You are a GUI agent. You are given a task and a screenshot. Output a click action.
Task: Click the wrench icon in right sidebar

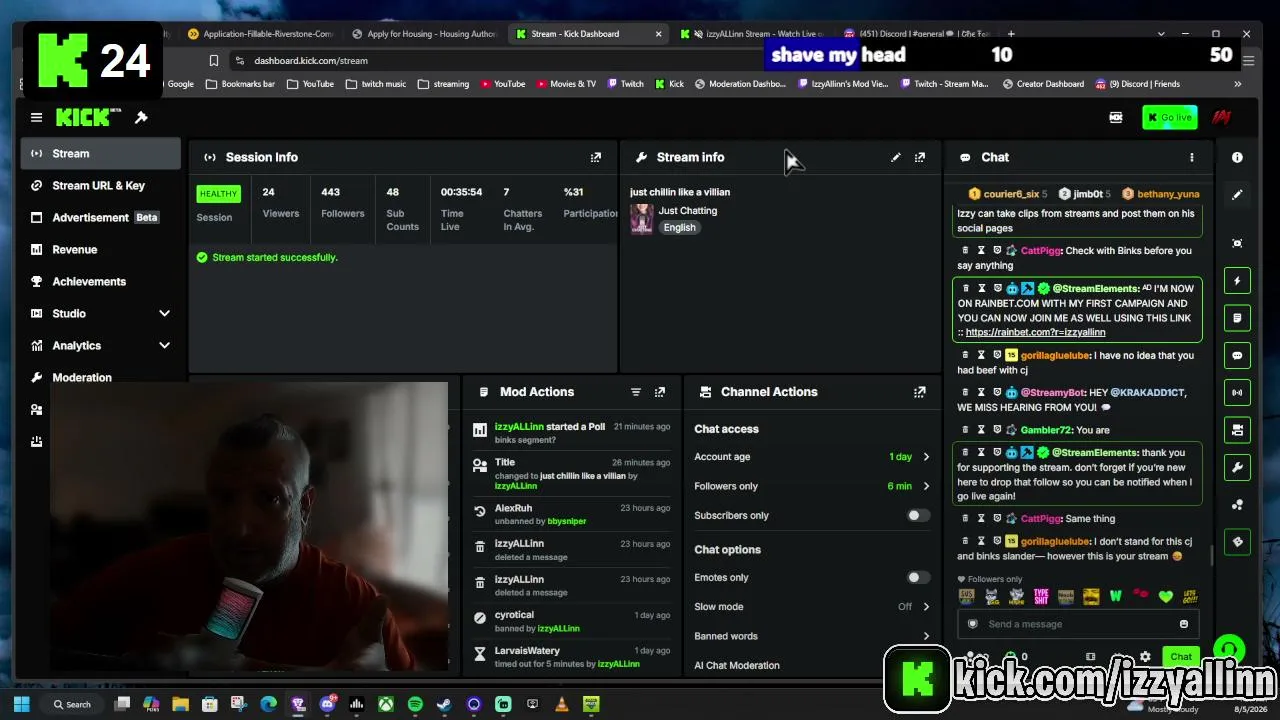coord(1237,467)
